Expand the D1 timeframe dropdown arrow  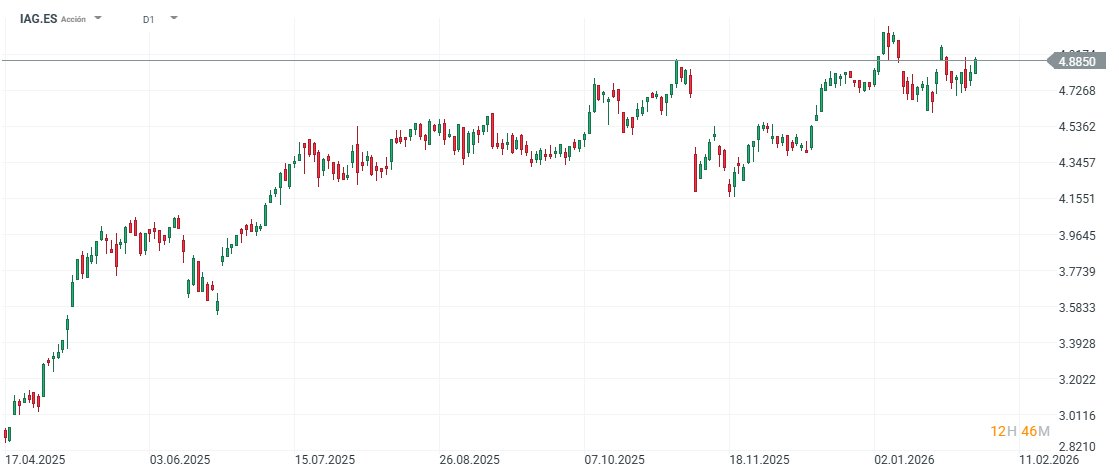click(x=174, y=18)
